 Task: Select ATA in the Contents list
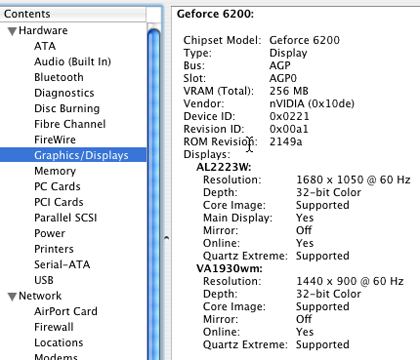click(45, 46)
